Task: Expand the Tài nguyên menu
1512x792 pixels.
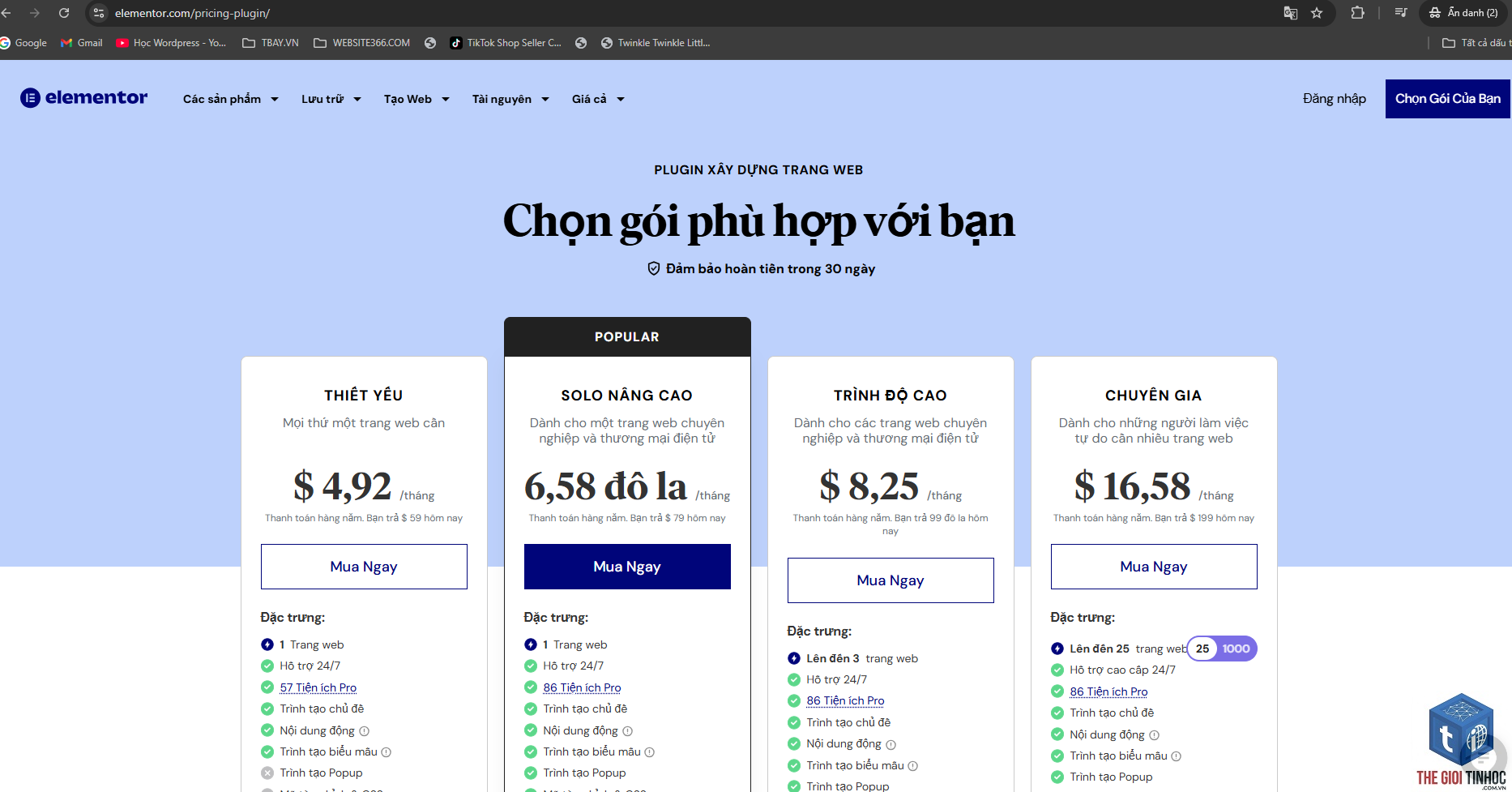Action: coord(511,99)
